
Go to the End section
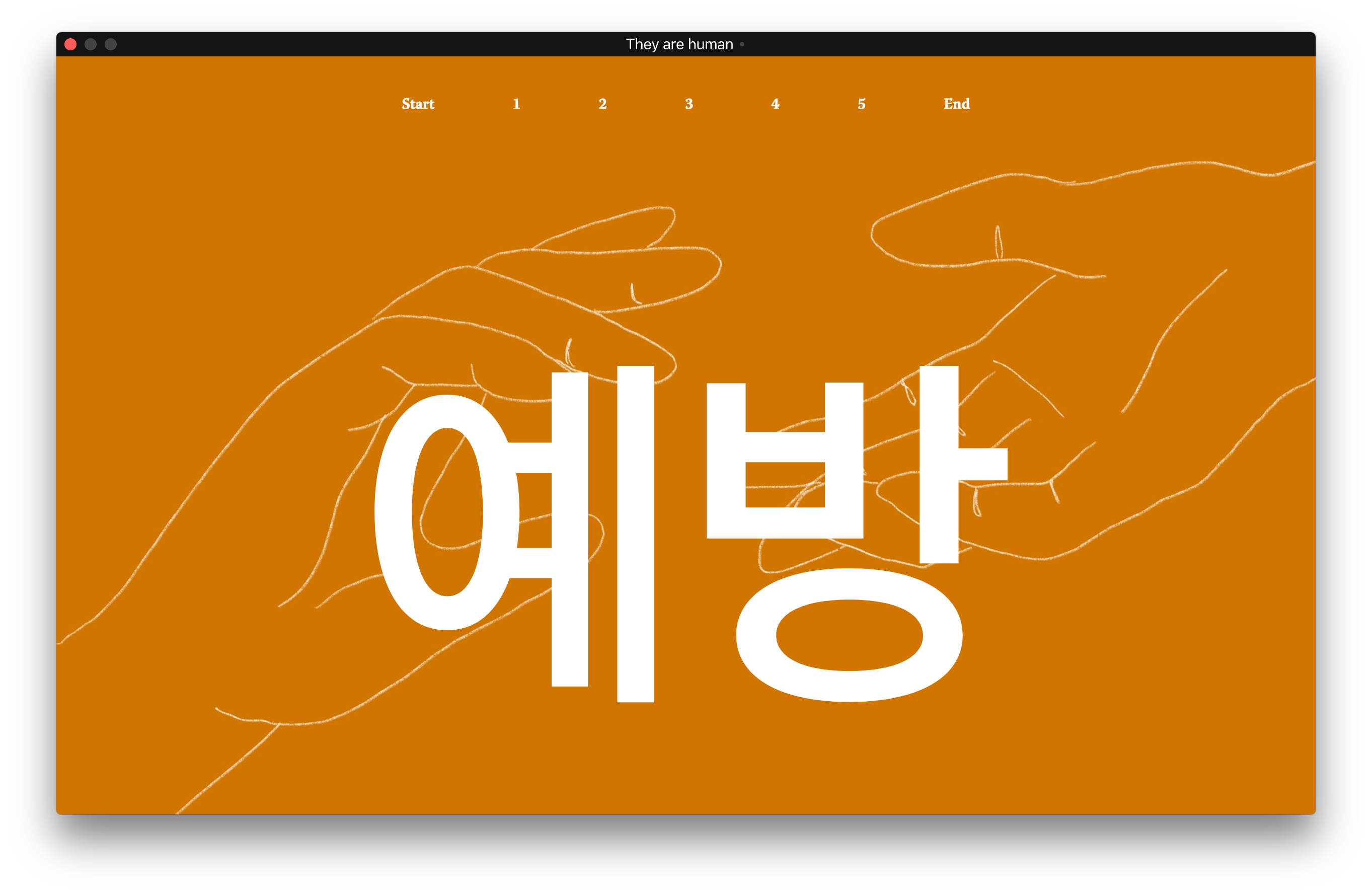tap(957, 104)
